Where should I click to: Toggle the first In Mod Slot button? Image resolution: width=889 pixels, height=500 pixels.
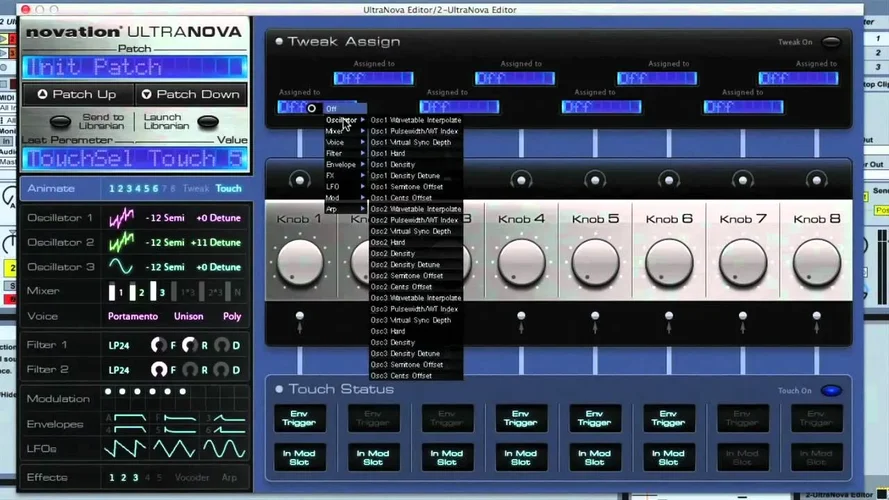tap(299, 457)
